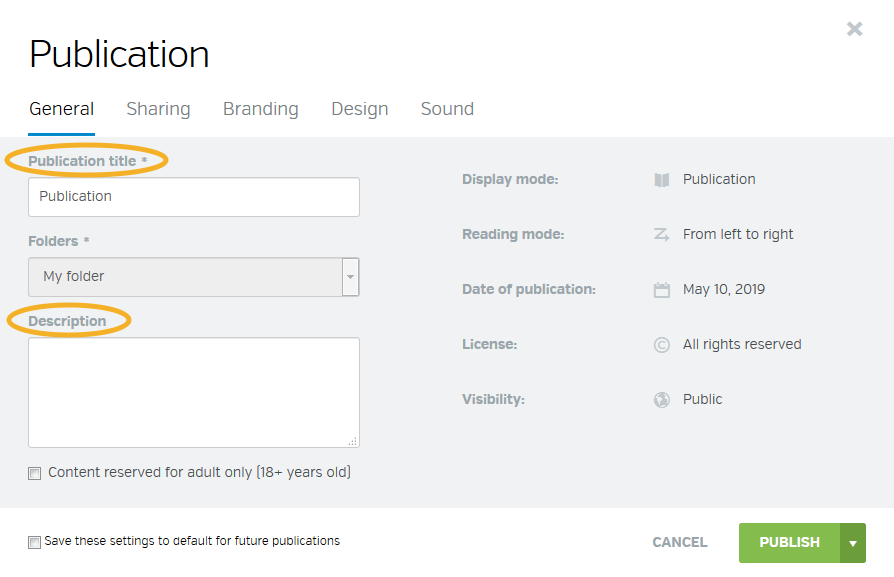Open the My folder dropdown

[194, 277]
